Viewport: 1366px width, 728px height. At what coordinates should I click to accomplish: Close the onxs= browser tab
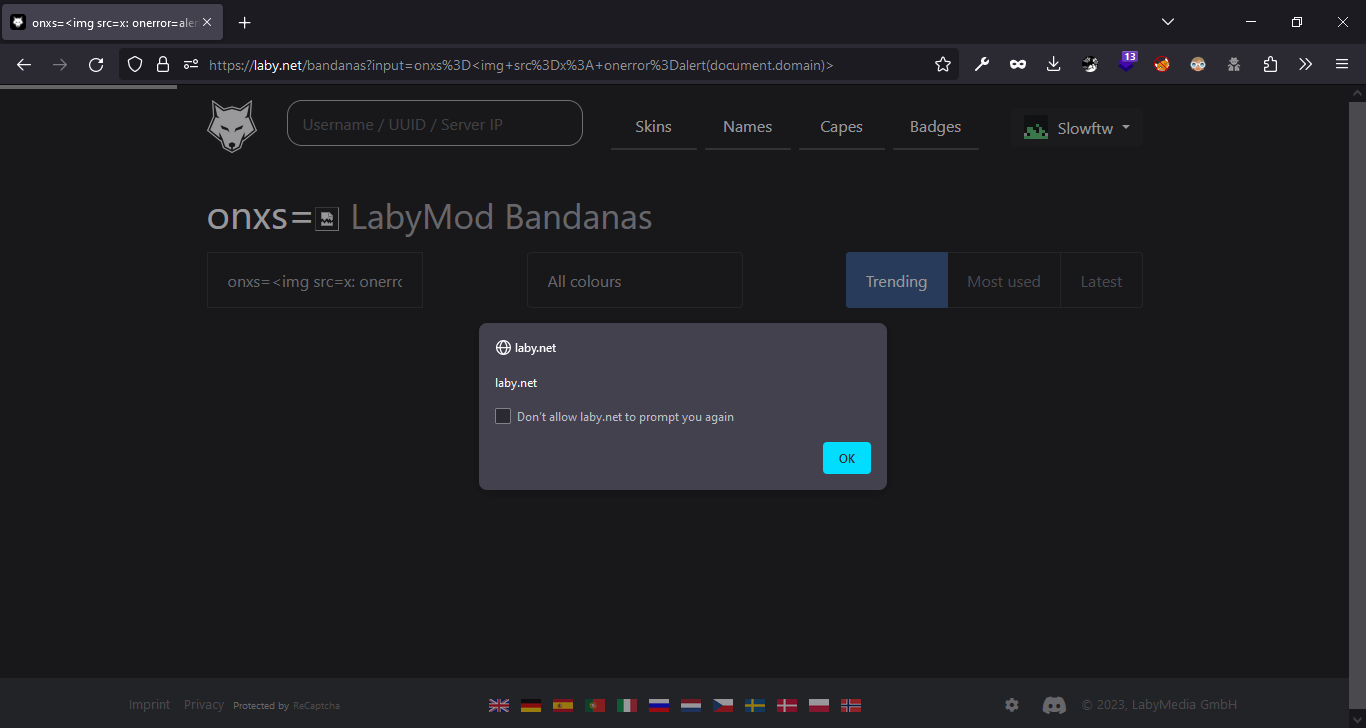click(207, 22)
